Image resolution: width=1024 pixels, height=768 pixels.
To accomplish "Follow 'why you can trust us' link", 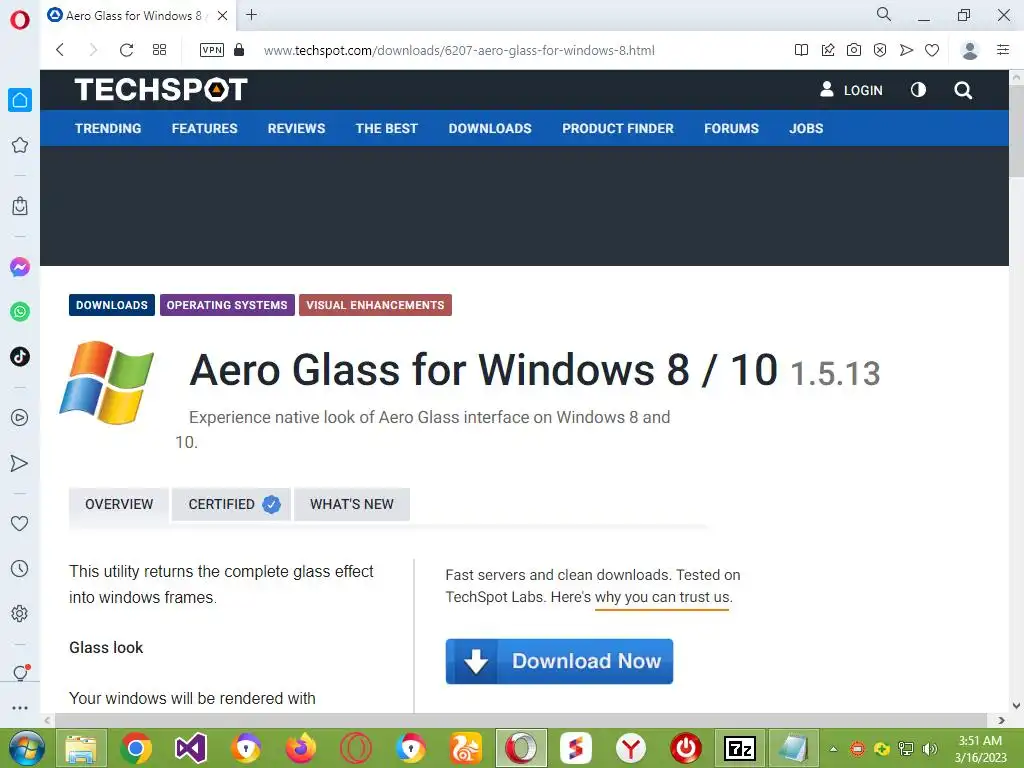I will click(664, 597).
